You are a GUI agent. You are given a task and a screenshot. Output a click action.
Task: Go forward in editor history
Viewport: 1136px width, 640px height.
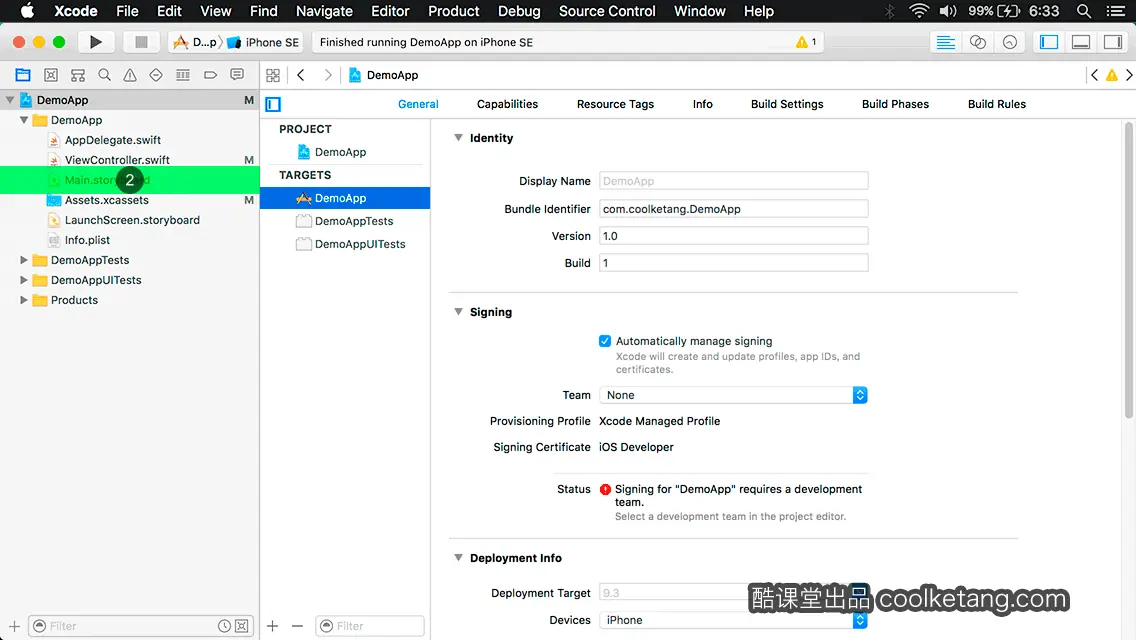[x=327, y=75]
